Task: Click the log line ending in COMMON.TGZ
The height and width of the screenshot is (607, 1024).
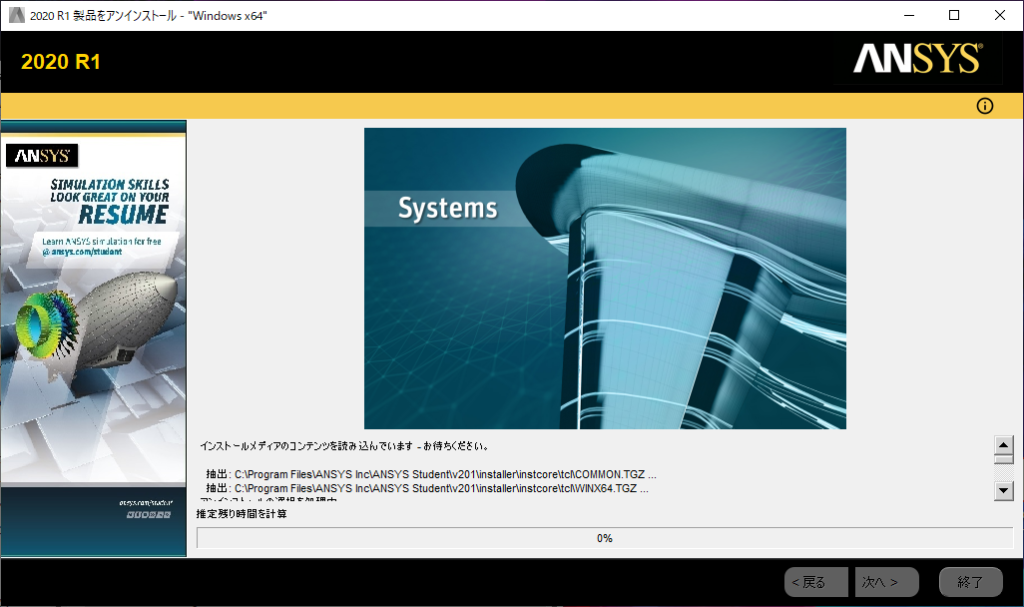Action: tap(431, 474)
